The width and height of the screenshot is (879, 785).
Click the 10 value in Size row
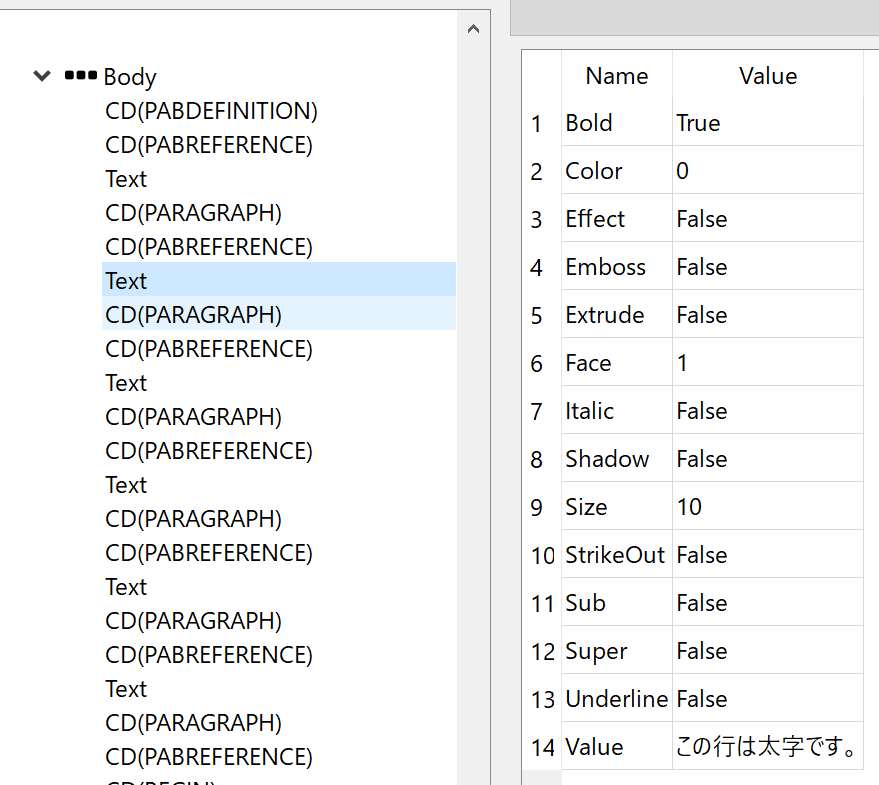[767, 507]
